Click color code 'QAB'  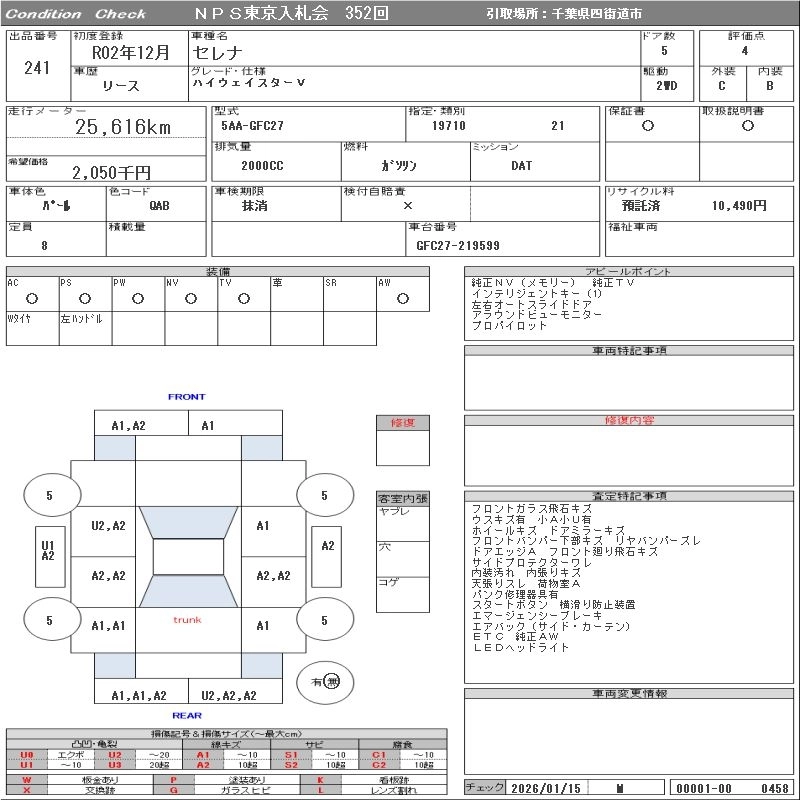pos(159,205)
